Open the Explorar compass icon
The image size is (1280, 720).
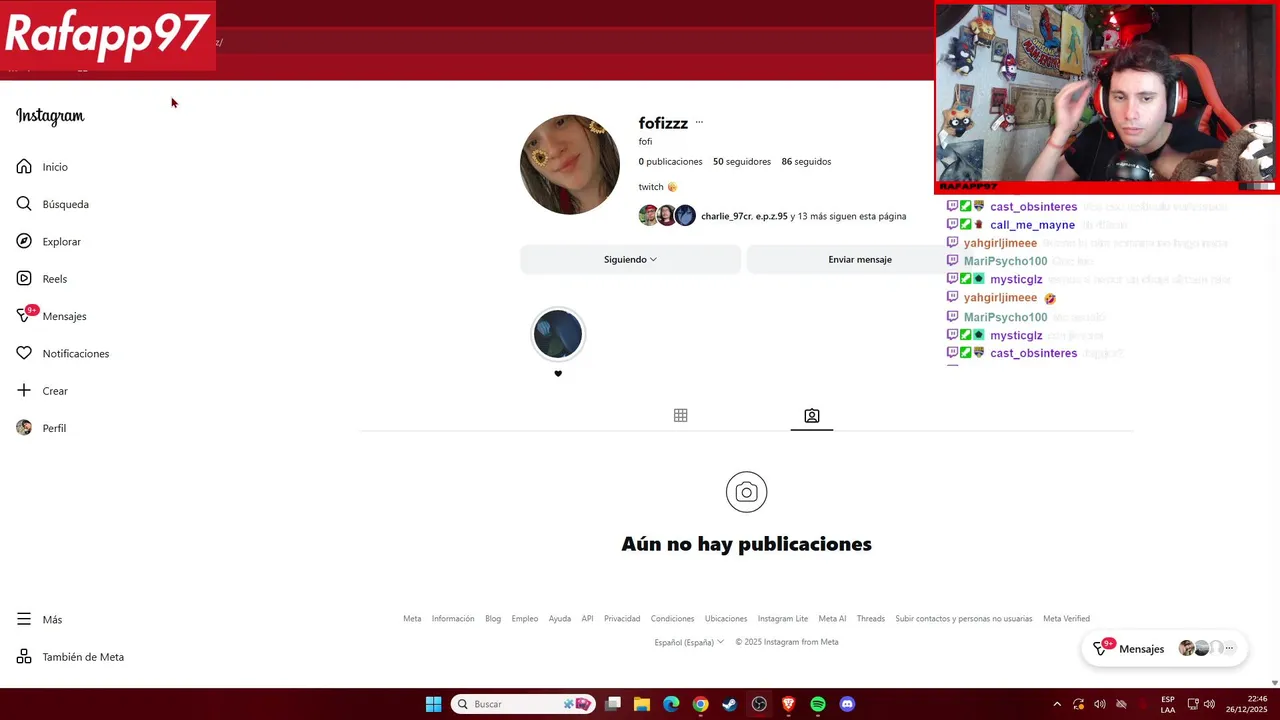pos(24,241)
